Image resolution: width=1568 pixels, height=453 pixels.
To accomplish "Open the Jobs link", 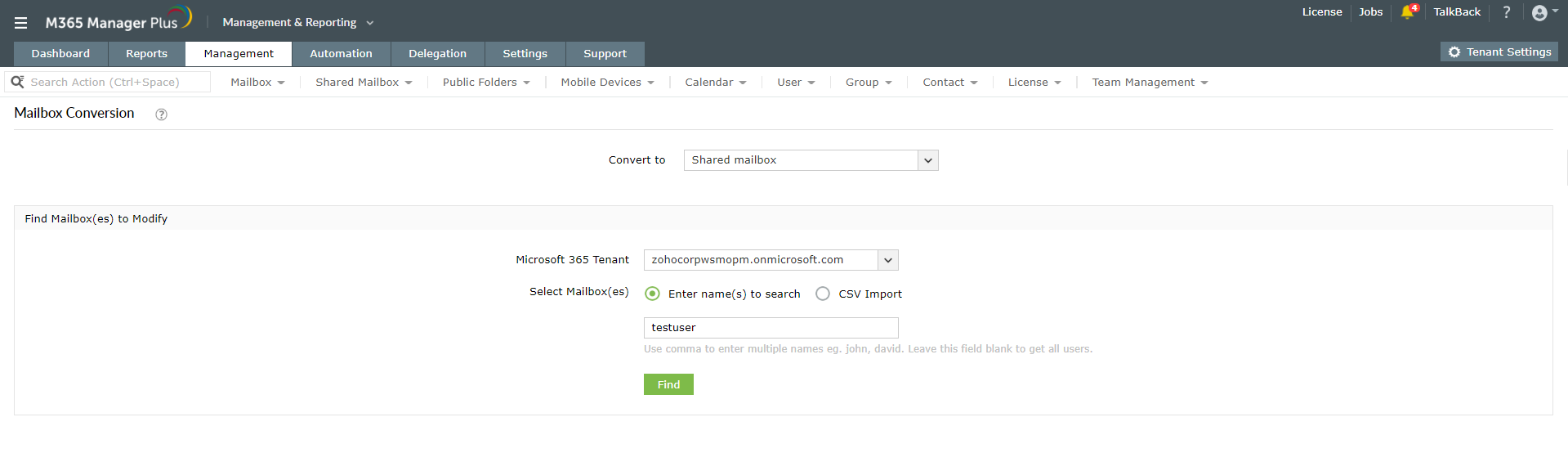I will 1370,12.
